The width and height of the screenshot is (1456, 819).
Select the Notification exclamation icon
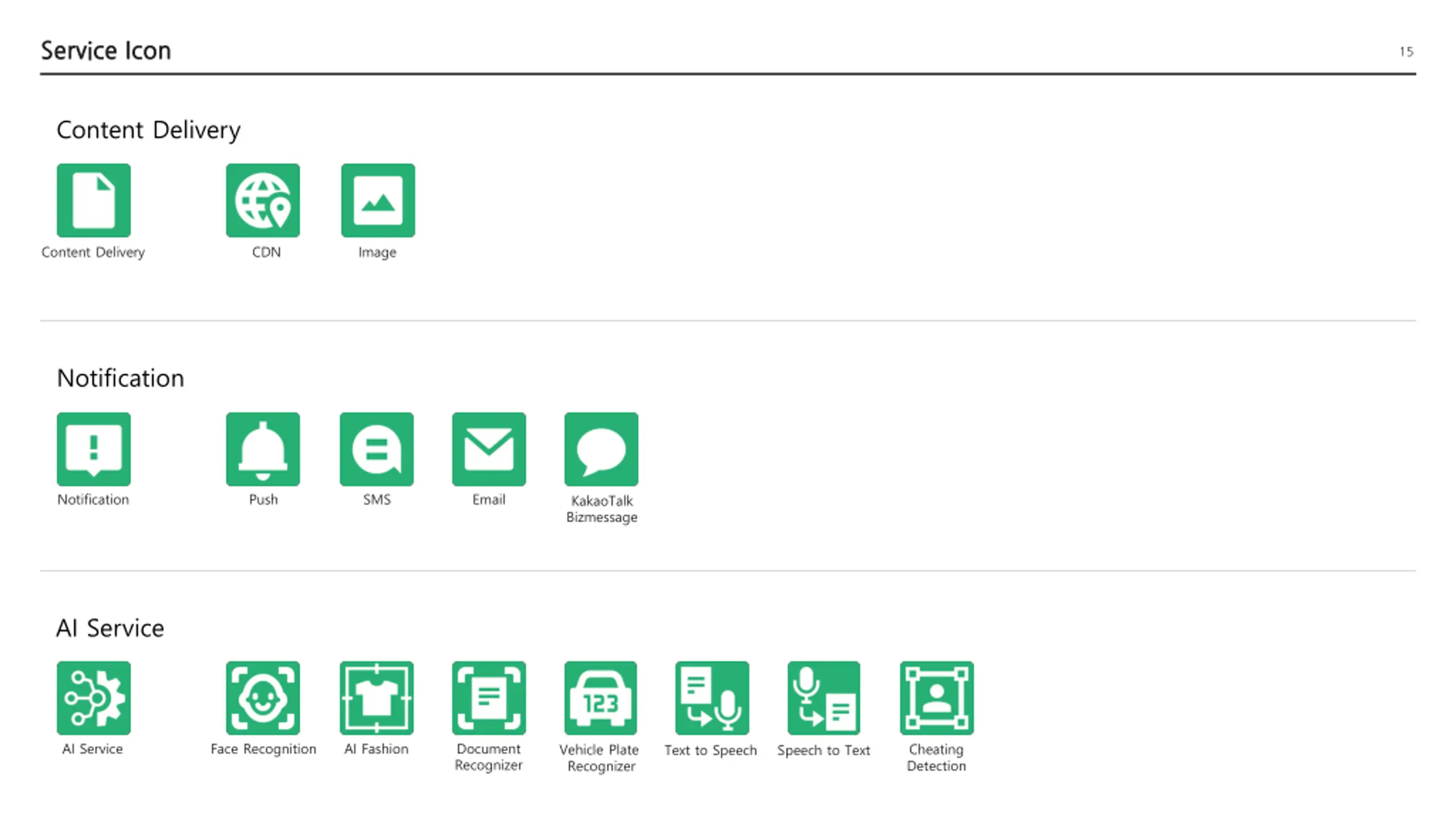click(94, 449)
